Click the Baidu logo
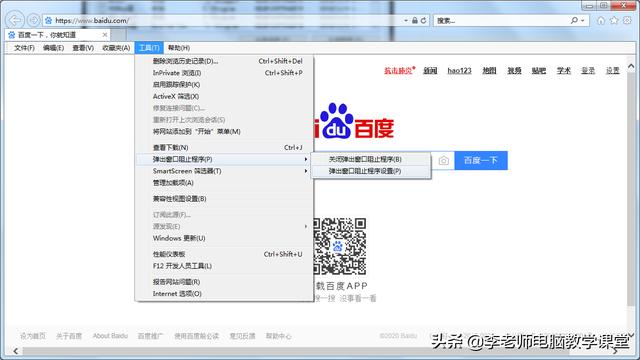This screenshot has width=640, height=360. (x=354, y=121)
